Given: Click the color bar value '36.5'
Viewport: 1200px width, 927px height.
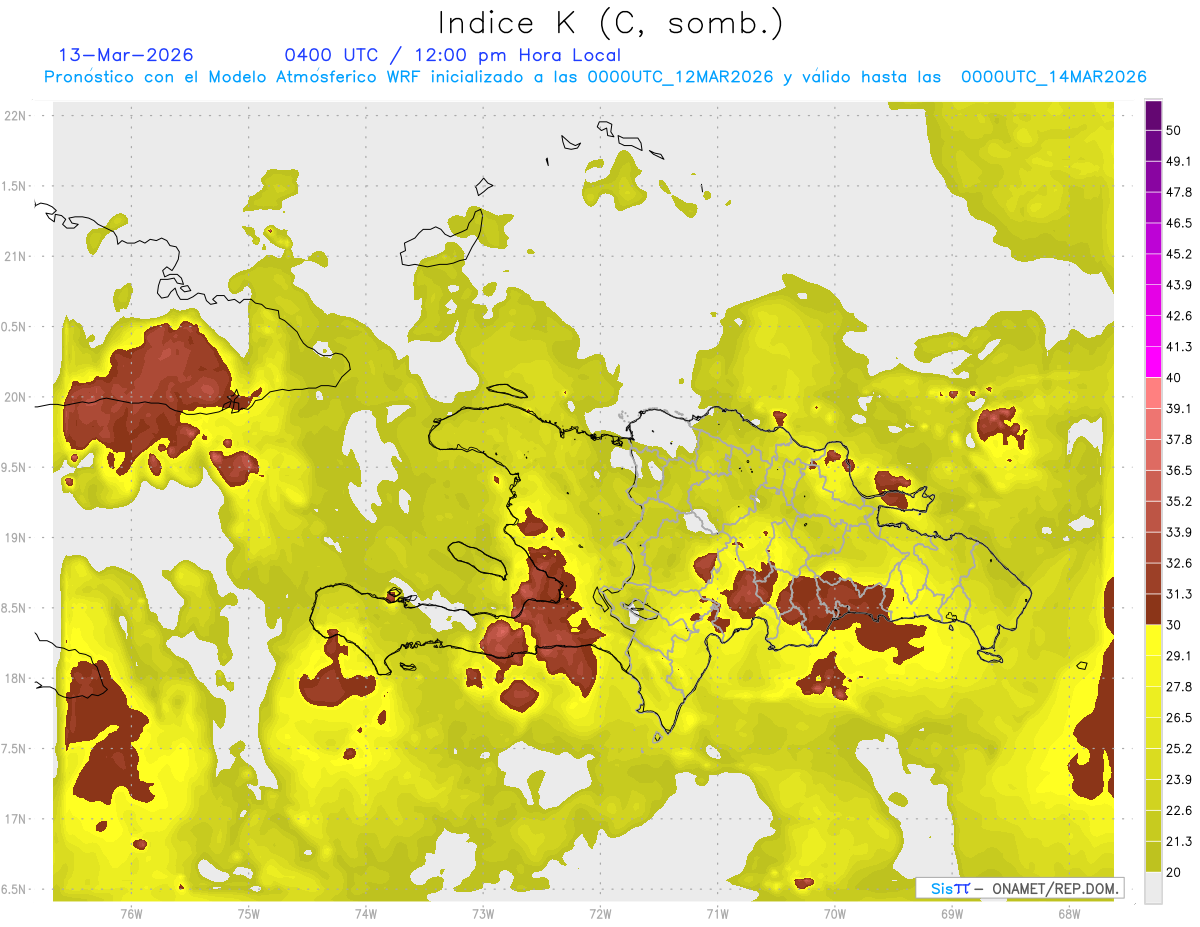Looking at the screenshot, I should (x=1179, y=470).
